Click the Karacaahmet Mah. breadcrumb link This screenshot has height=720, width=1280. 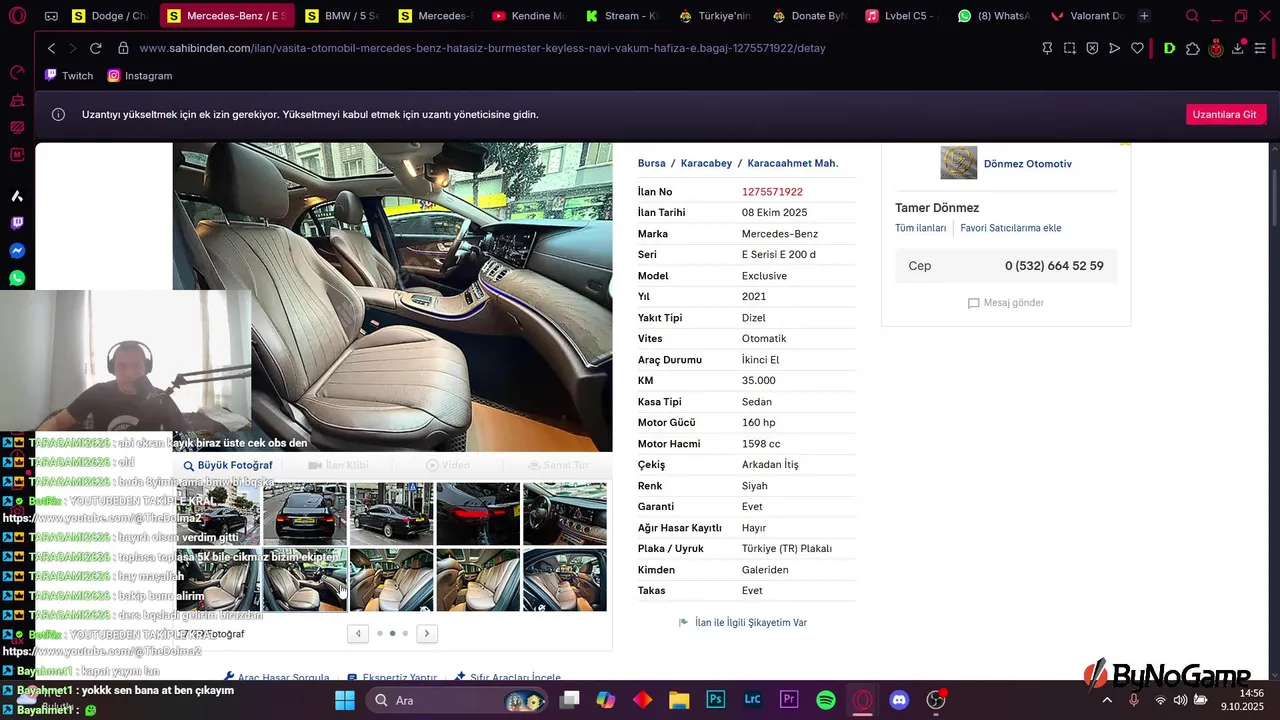pos(793,163)
